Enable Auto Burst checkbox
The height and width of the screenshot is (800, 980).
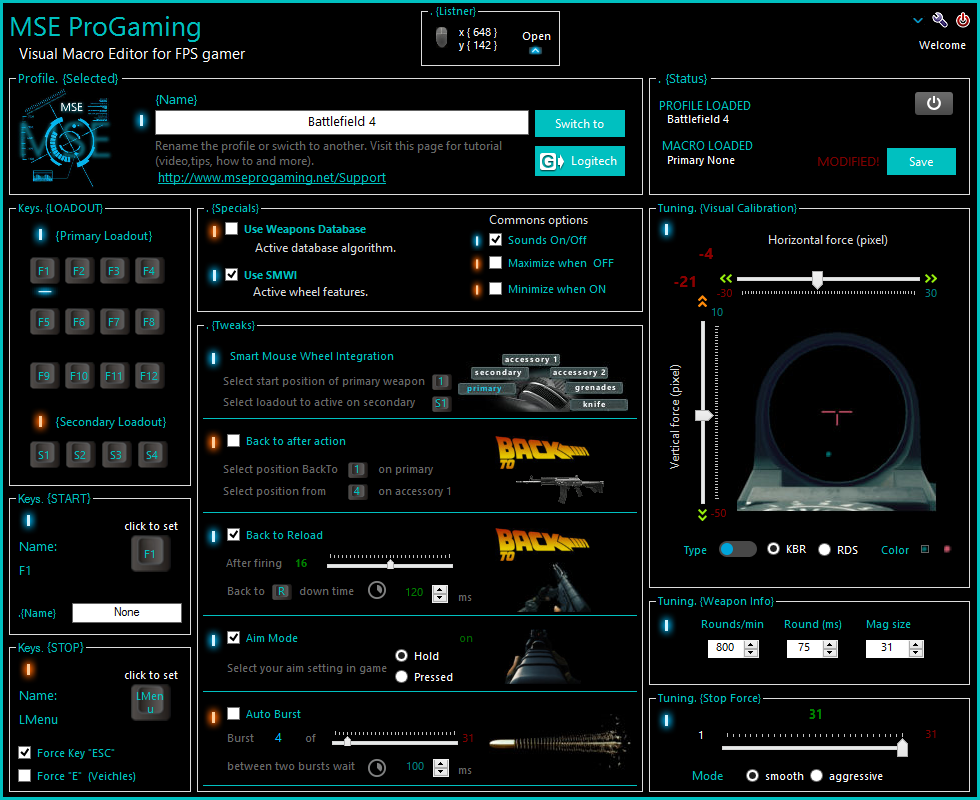click(x=234, y=713)
